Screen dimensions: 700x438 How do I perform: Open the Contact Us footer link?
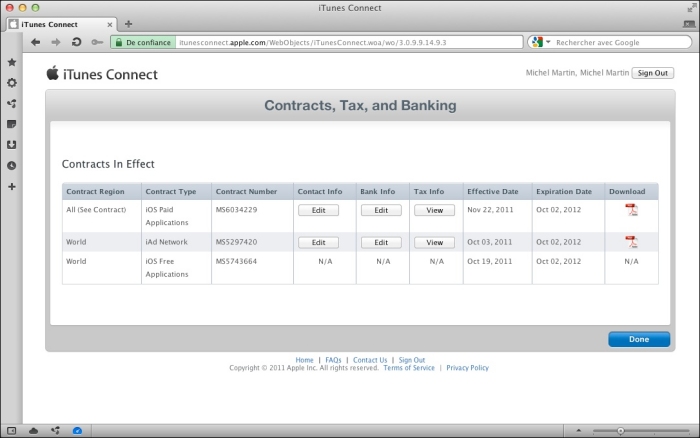(370, 360)
